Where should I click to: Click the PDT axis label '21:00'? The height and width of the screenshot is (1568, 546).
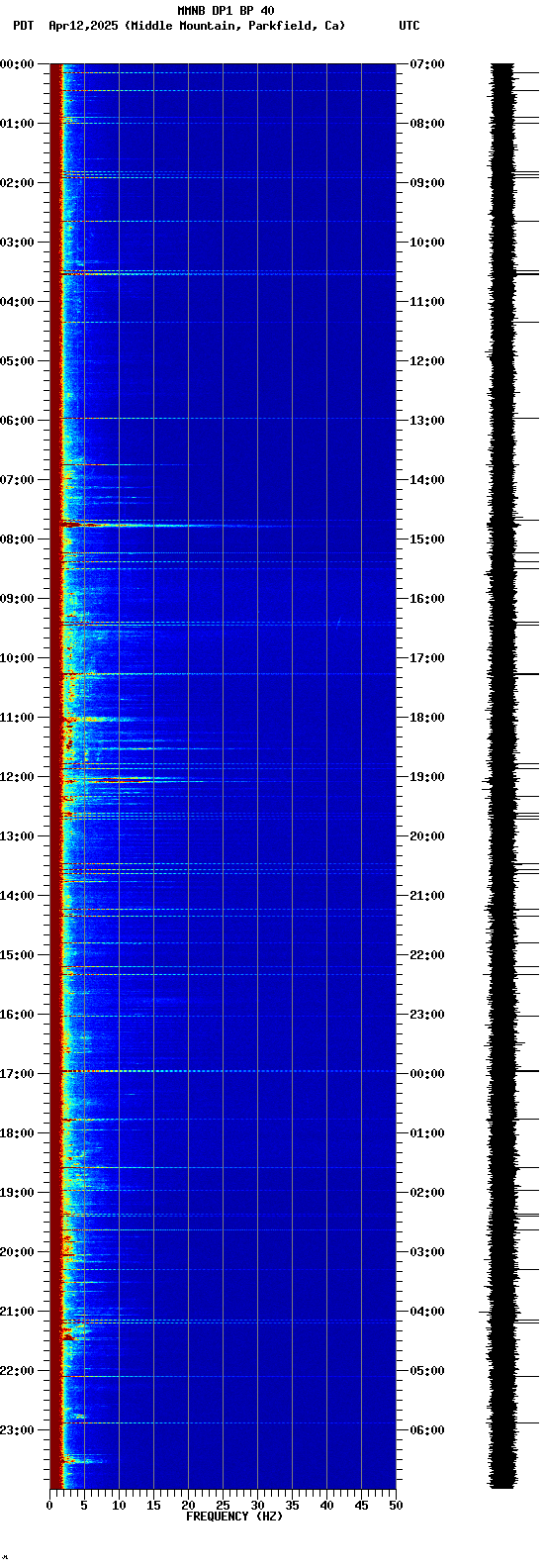(17, 1312)
